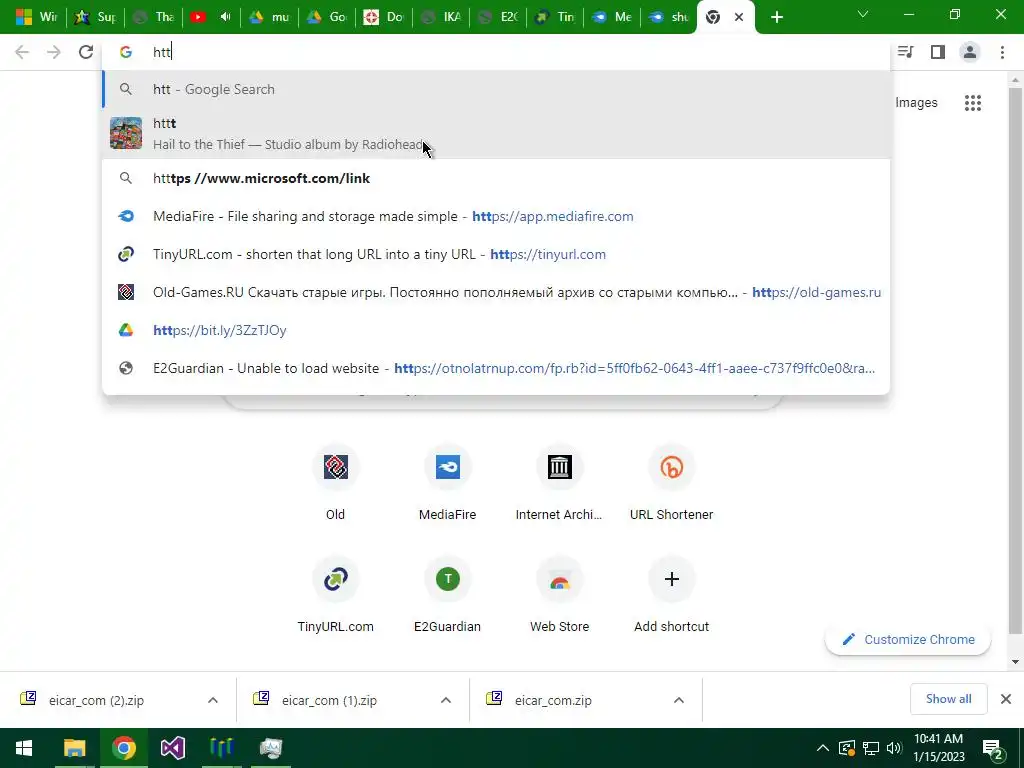Switch to the Me tab
This screenshot has width=1024, height=768.
click(613, 17)
